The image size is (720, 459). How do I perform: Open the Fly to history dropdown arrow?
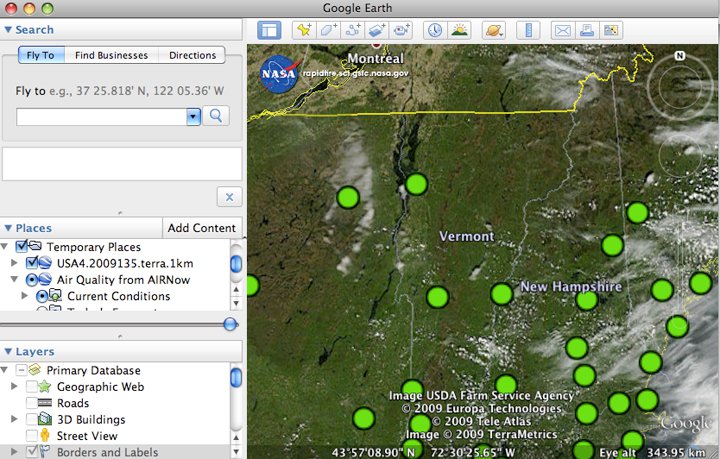click(x=193, y=117)
